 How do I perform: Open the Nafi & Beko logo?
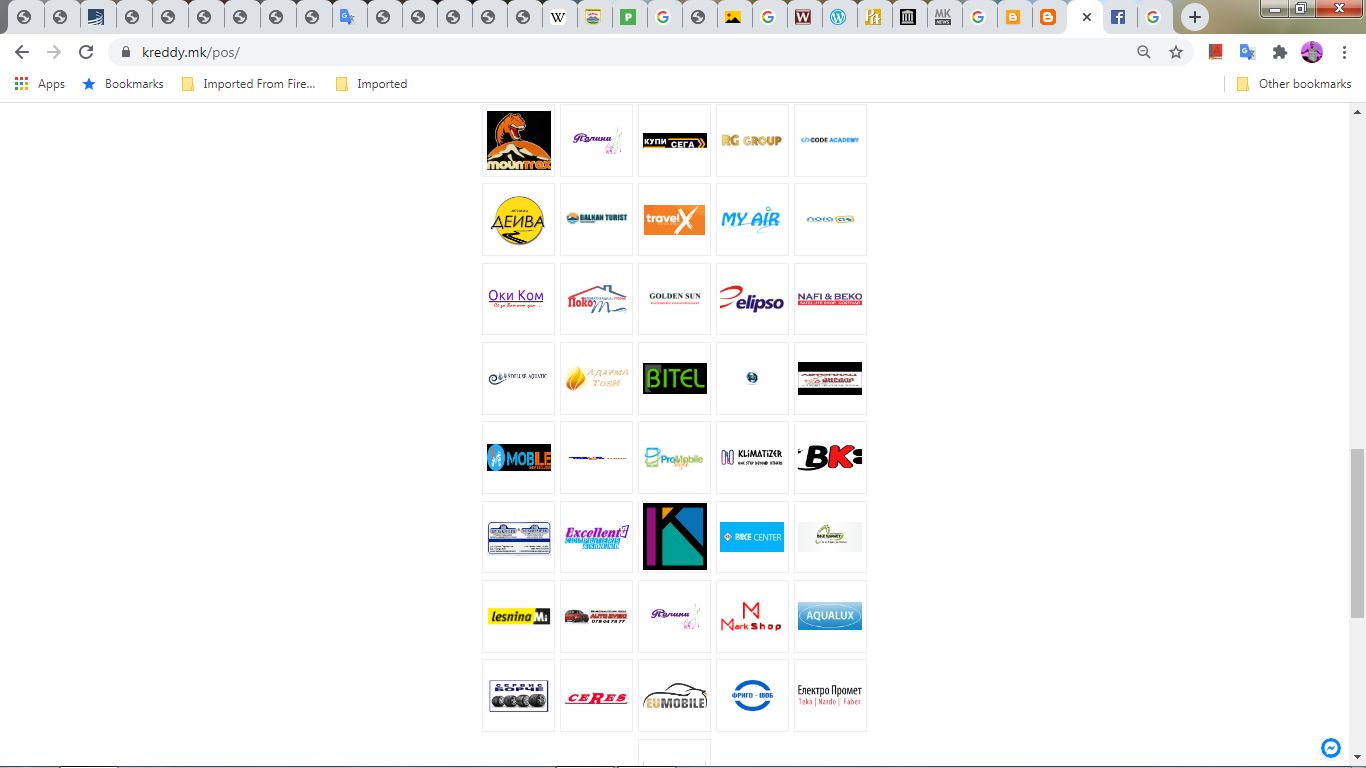coord(830,298)
